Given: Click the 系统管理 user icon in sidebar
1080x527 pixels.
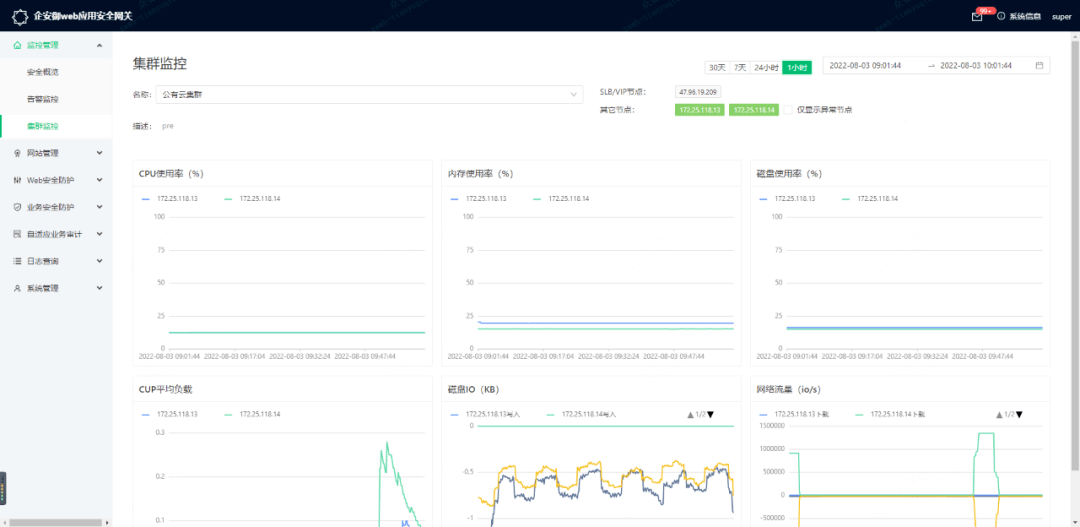Looking at the screenshot, I should tap(17, 288).
